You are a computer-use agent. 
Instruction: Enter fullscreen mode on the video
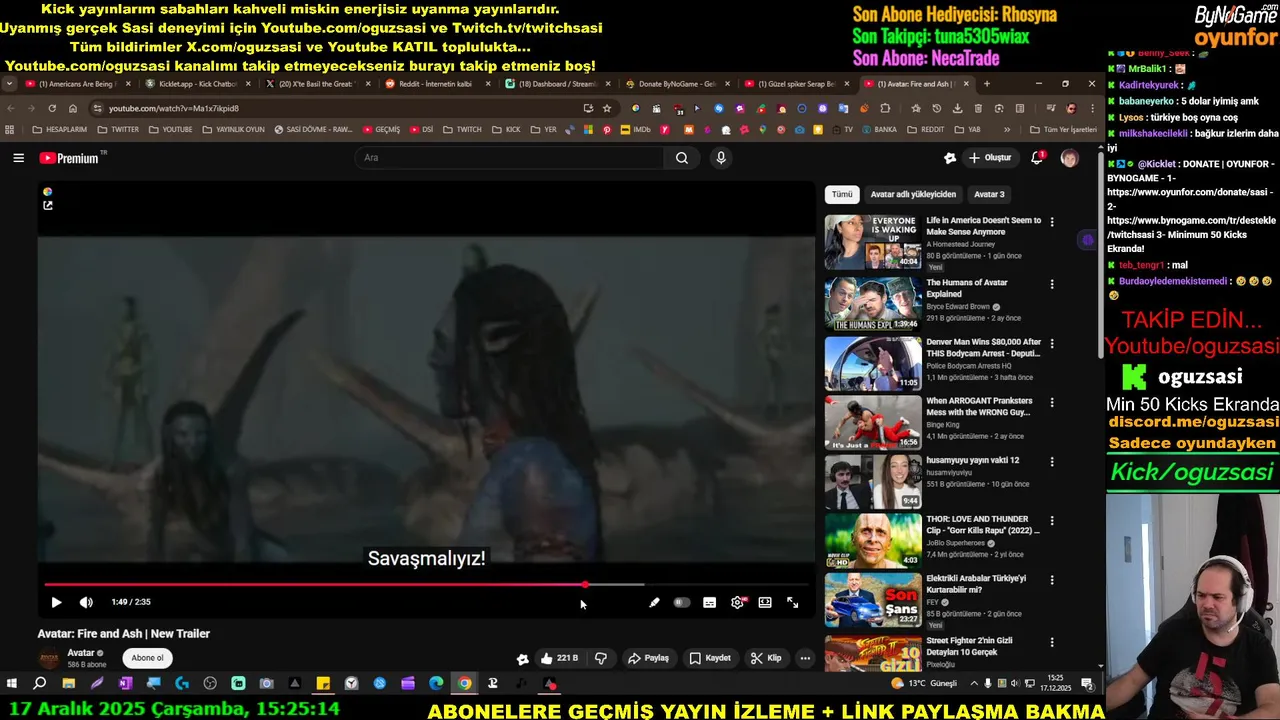tap(792, 603)
